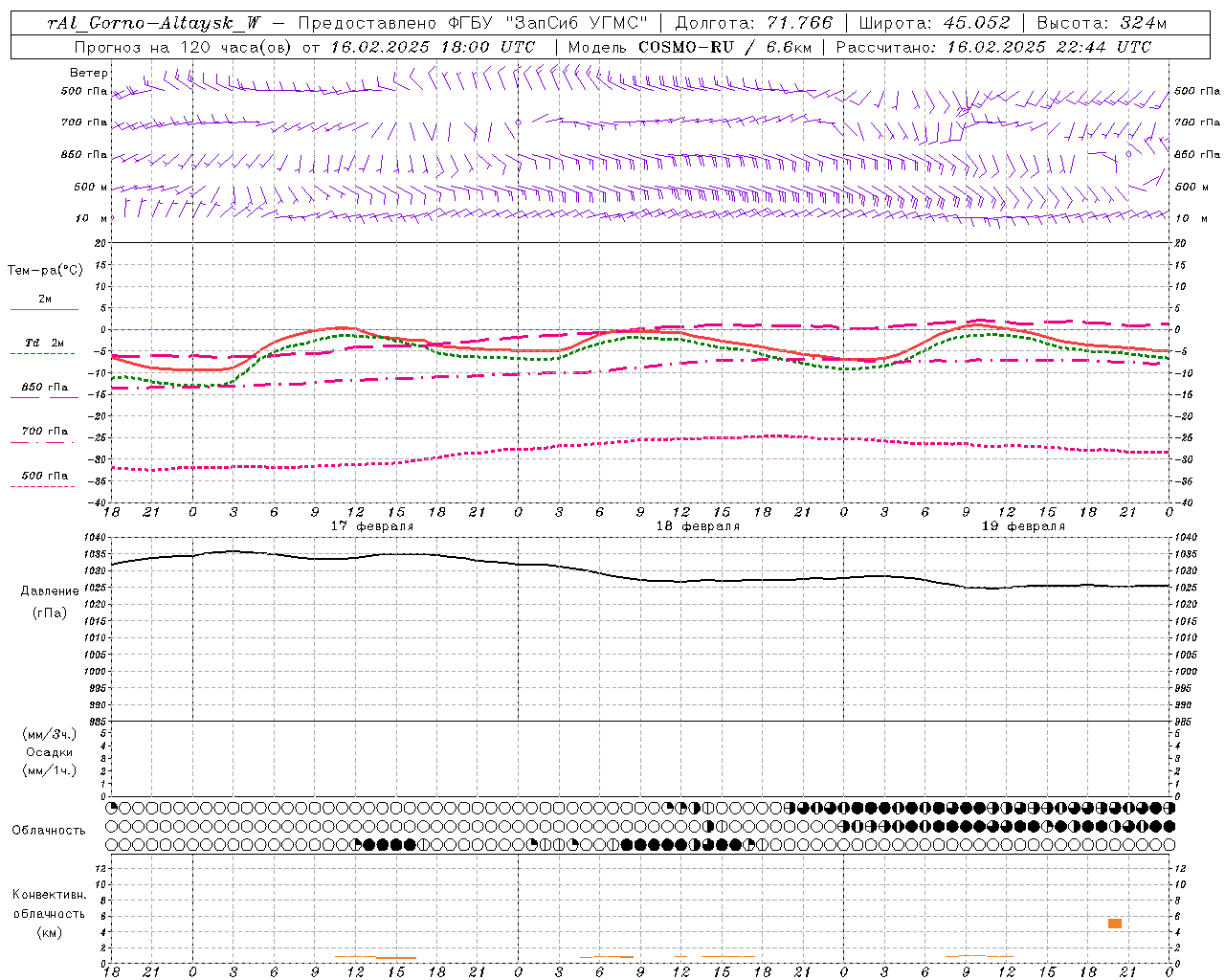Select the 'Долгота: 71.766' header value
Image resolution: width=1225 pixels, height=980 pixels.
click(754, 23)
